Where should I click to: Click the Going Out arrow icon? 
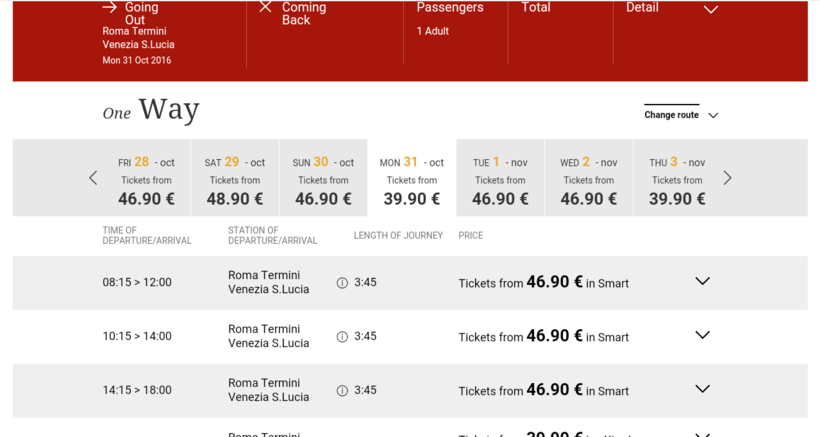click(x=110, y=7)
